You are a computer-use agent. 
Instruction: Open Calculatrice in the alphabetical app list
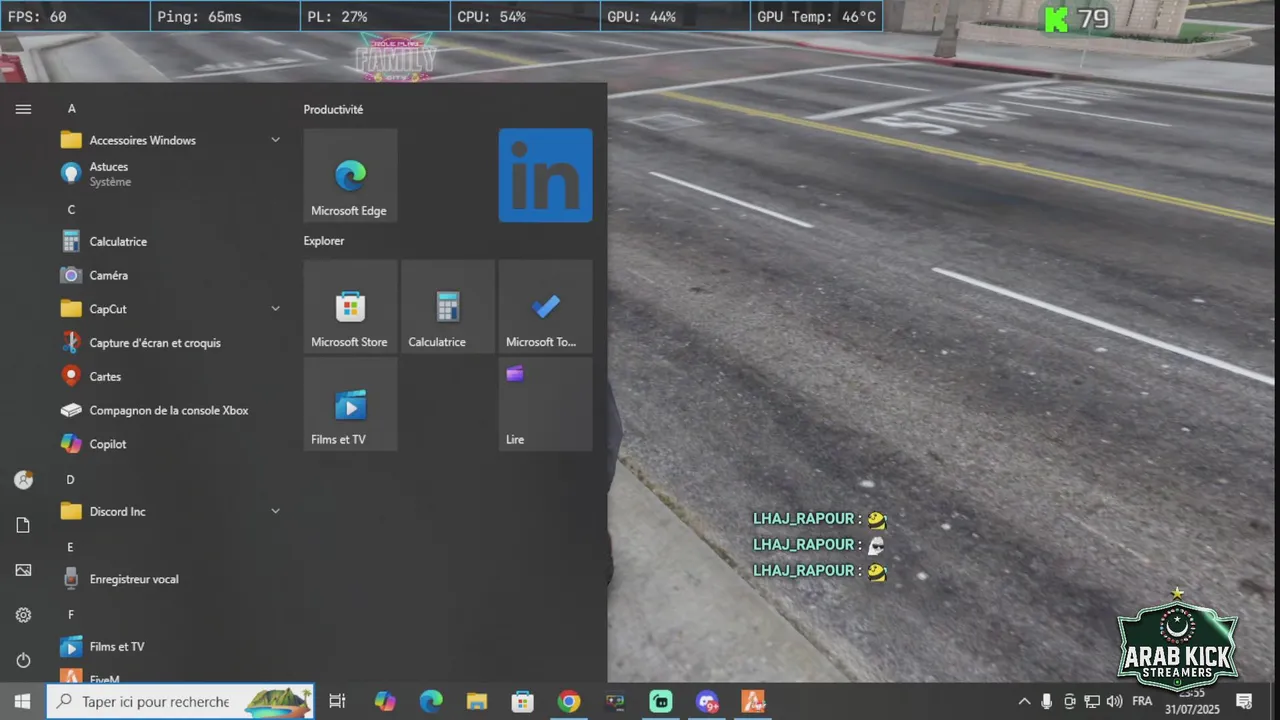(172, 241)
